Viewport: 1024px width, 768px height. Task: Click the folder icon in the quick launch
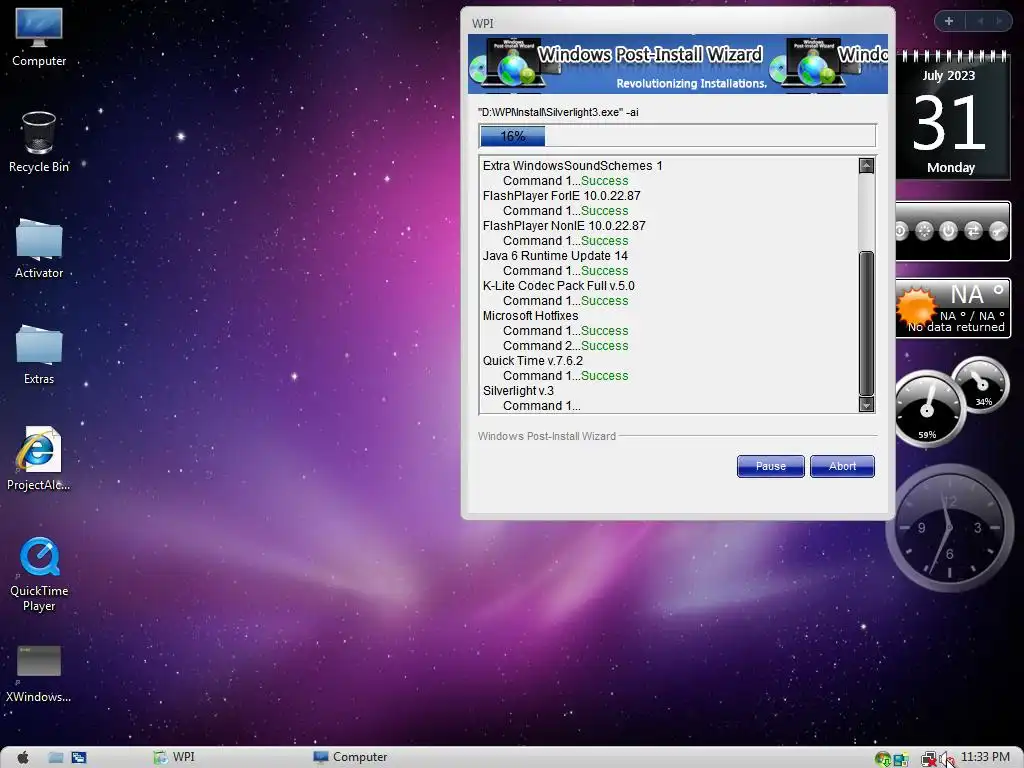[x=56, y=758]
